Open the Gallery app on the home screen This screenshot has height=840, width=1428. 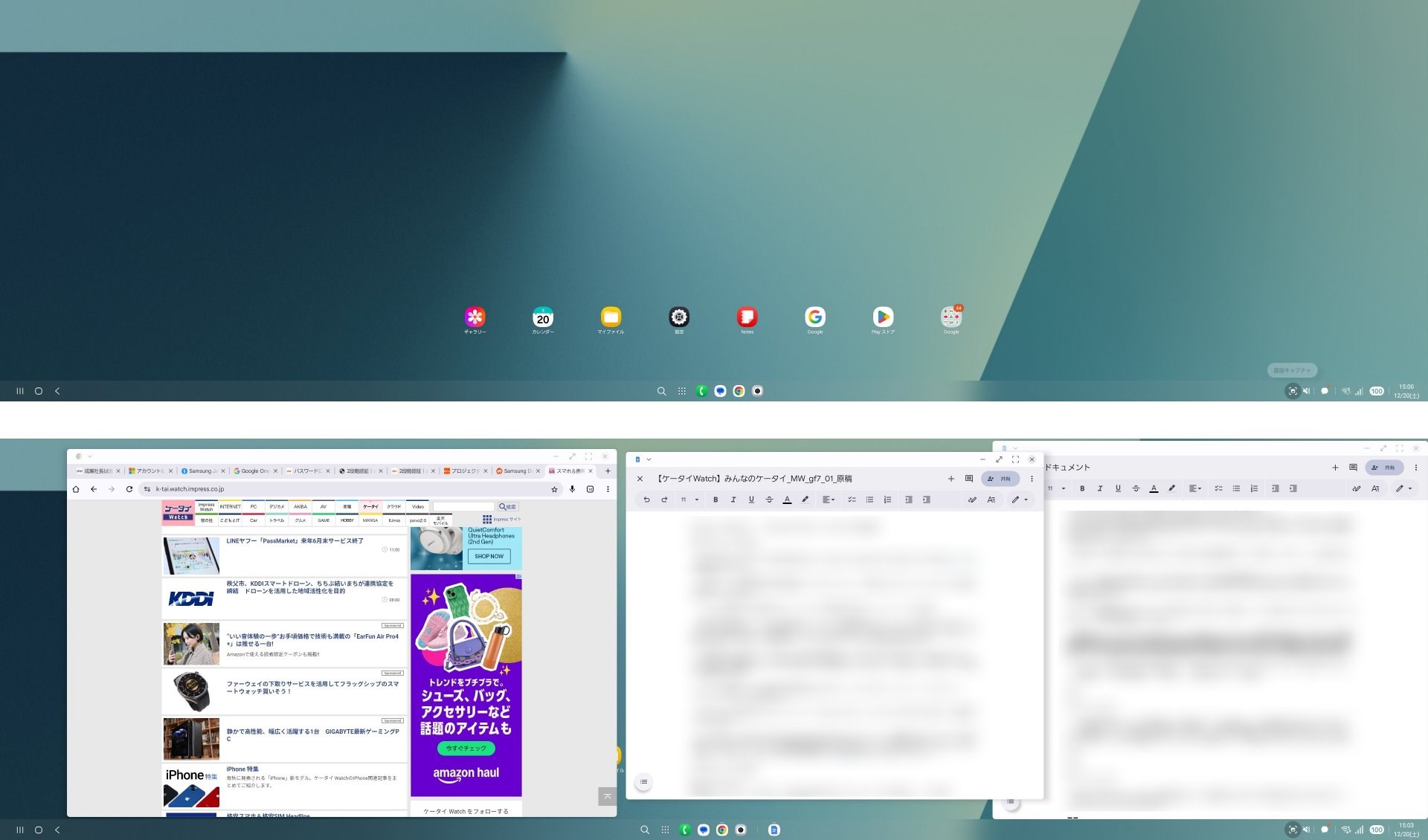(475, 317)
